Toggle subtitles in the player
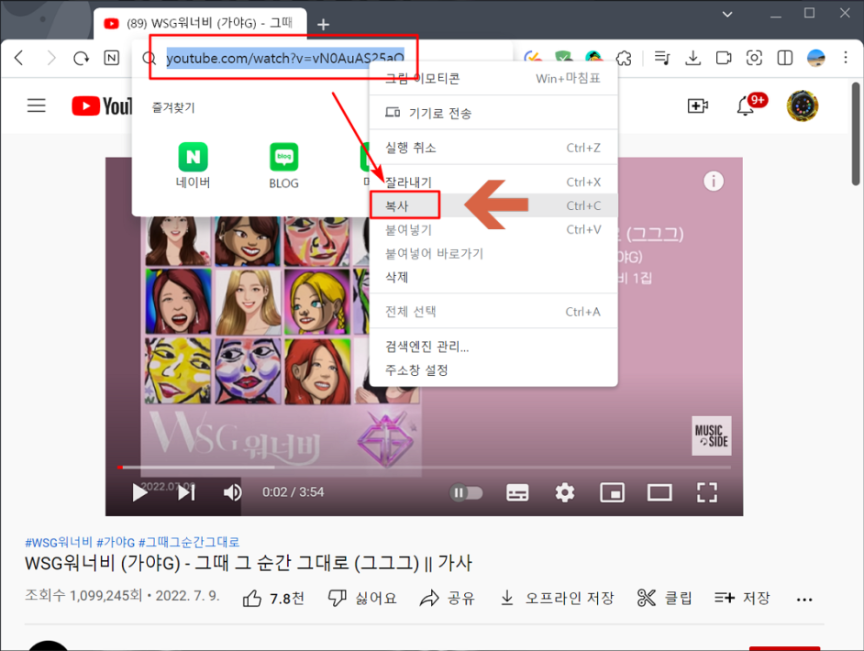864x651 pixels. point(517,492)
